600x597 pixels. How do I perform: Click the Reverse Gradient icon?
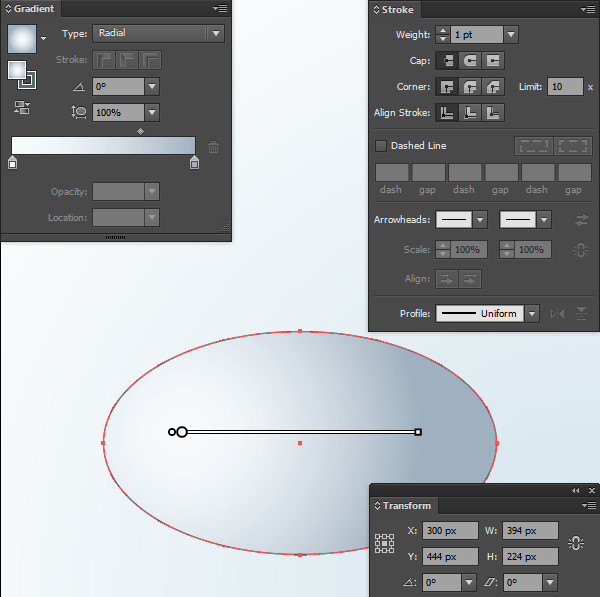[22, 108]
